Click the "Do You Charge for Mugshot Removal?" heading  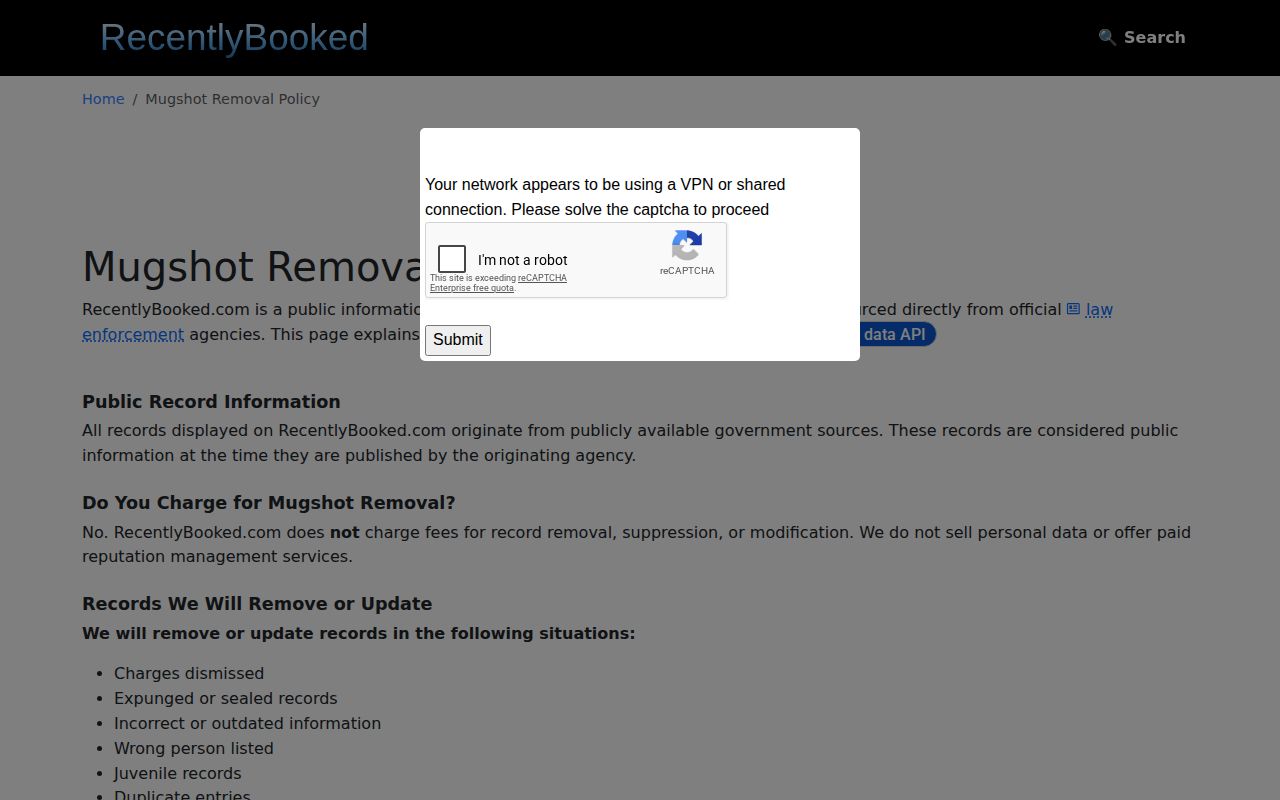click(x=268, y=502)
